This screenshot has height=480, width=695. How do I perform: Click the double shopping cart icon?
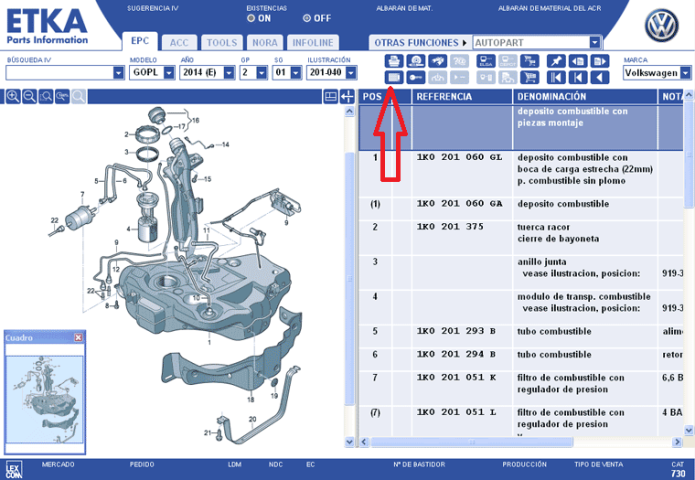pyautogui.click(x=529, y=61)
